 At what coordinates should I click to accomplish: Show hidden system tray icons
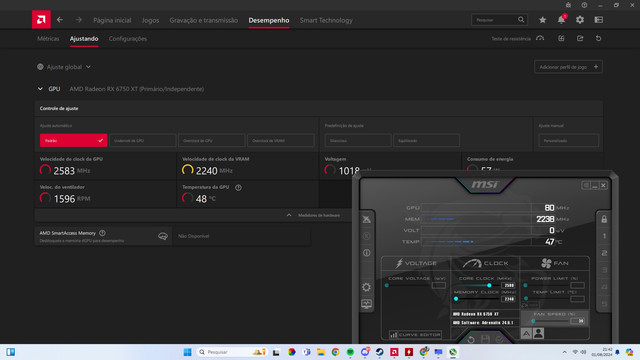pos(564,352)
